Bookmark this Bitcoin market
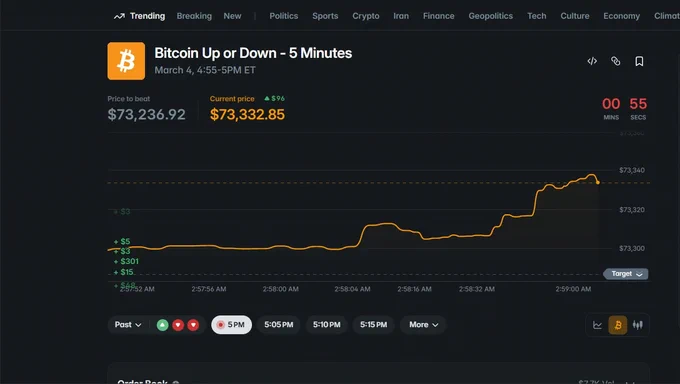680x384 pixels. click(x=639, y=61)
